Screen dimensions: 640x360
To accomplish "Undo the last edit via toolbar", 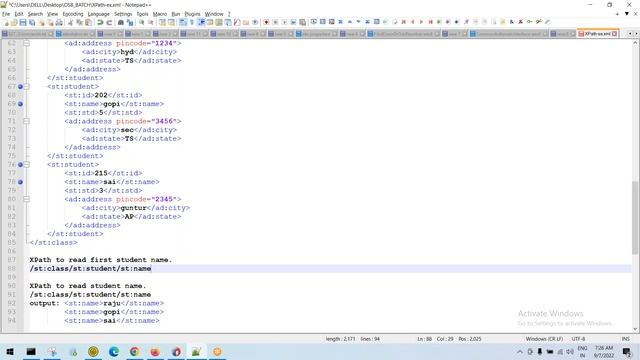I will [100, 22].
